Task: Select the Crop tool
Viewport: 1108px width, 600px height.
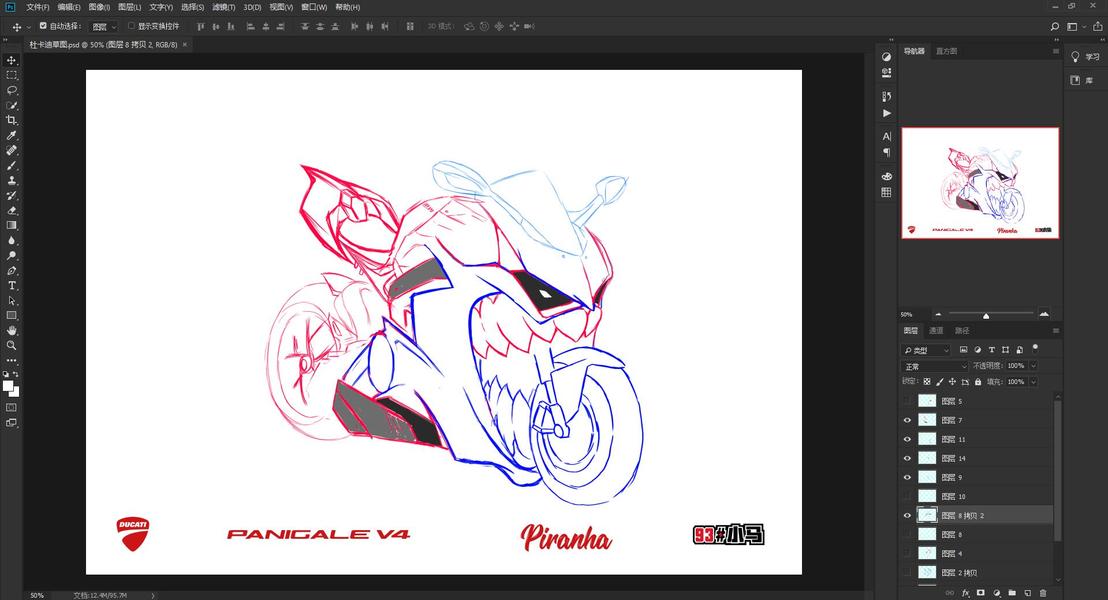Action: coord(11,121)
